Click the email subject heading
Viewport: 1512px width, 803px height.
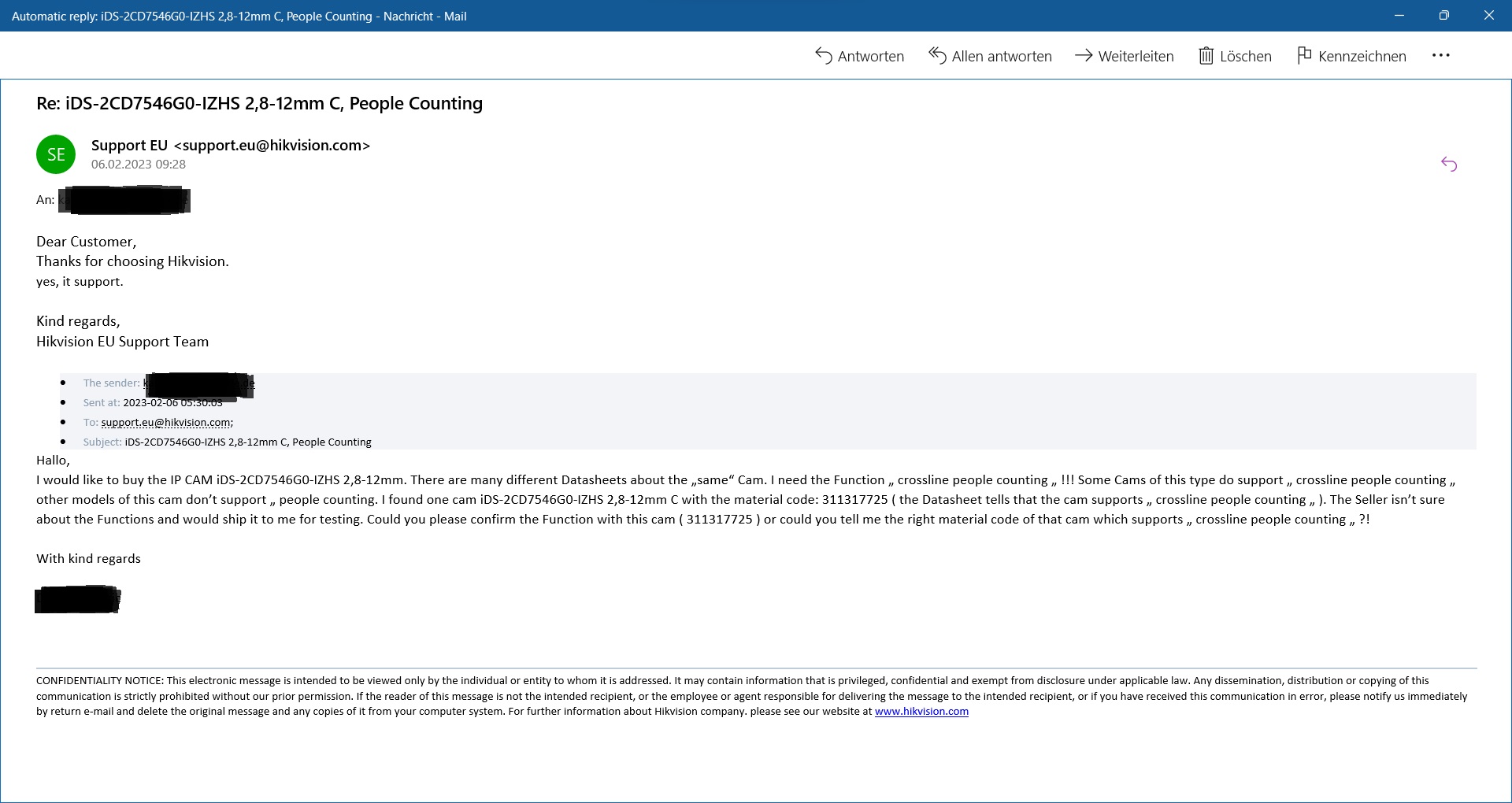click(259, 103)
